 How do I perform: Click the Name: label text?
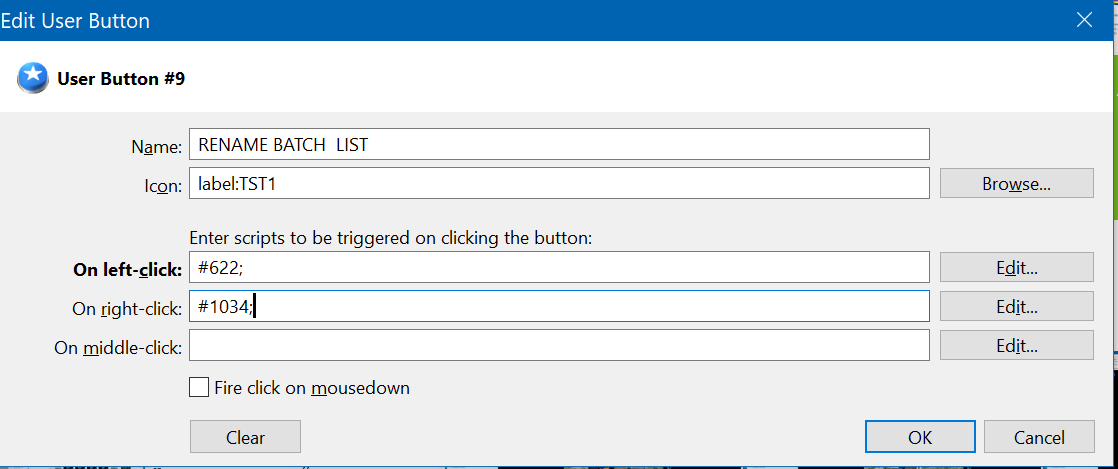(x=156, y=146)
